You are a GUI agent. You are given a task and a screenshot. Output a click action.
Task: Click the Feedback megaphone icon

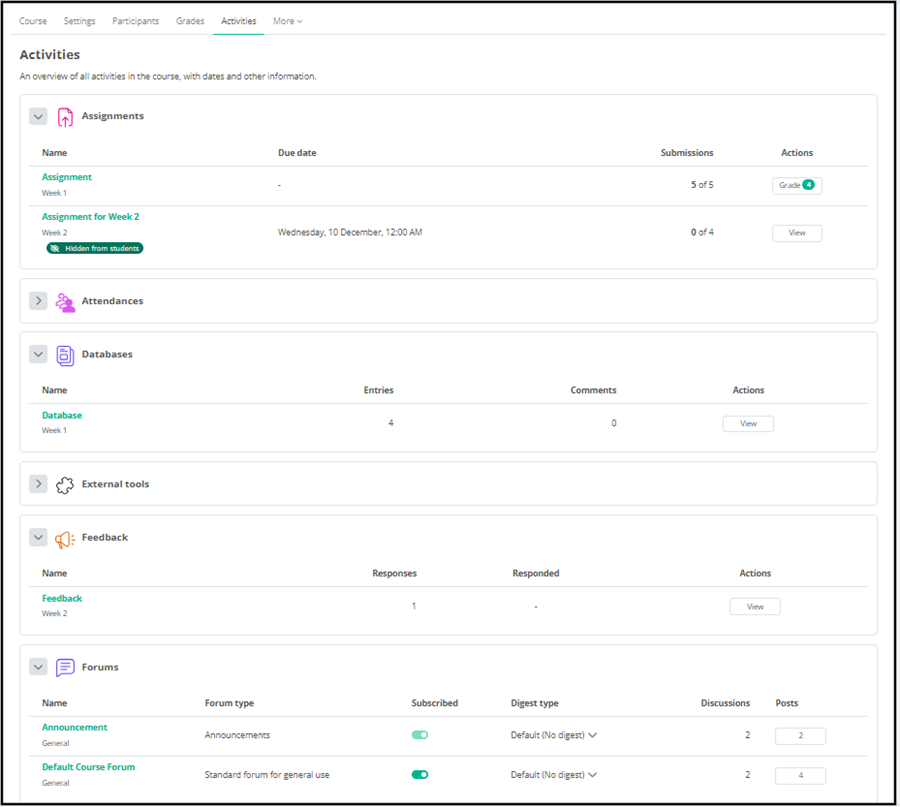[64, 537]
